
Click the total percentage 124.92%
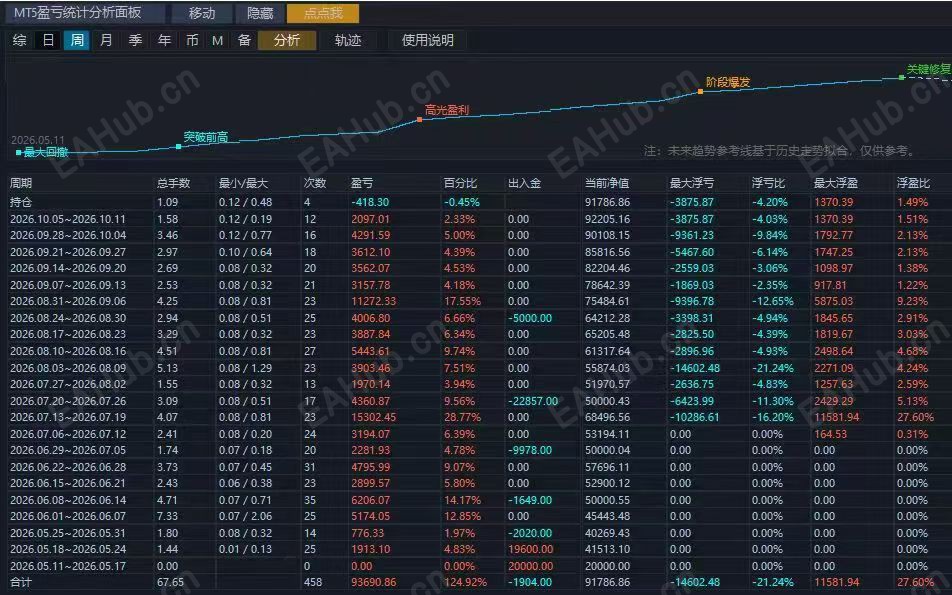click(x=465, y=582)
